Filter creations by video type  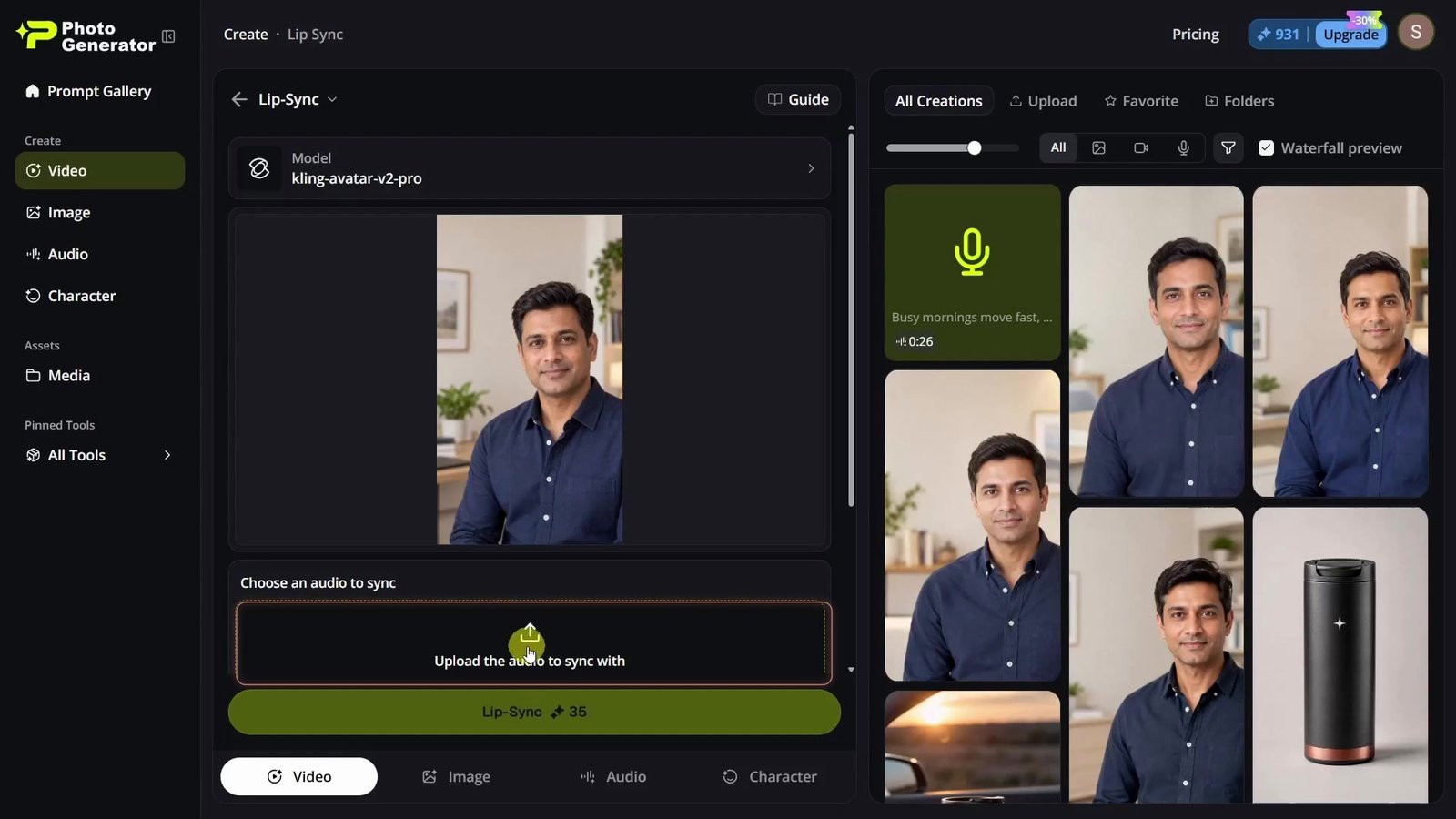pyautogui.click(x=1141, y=147)
